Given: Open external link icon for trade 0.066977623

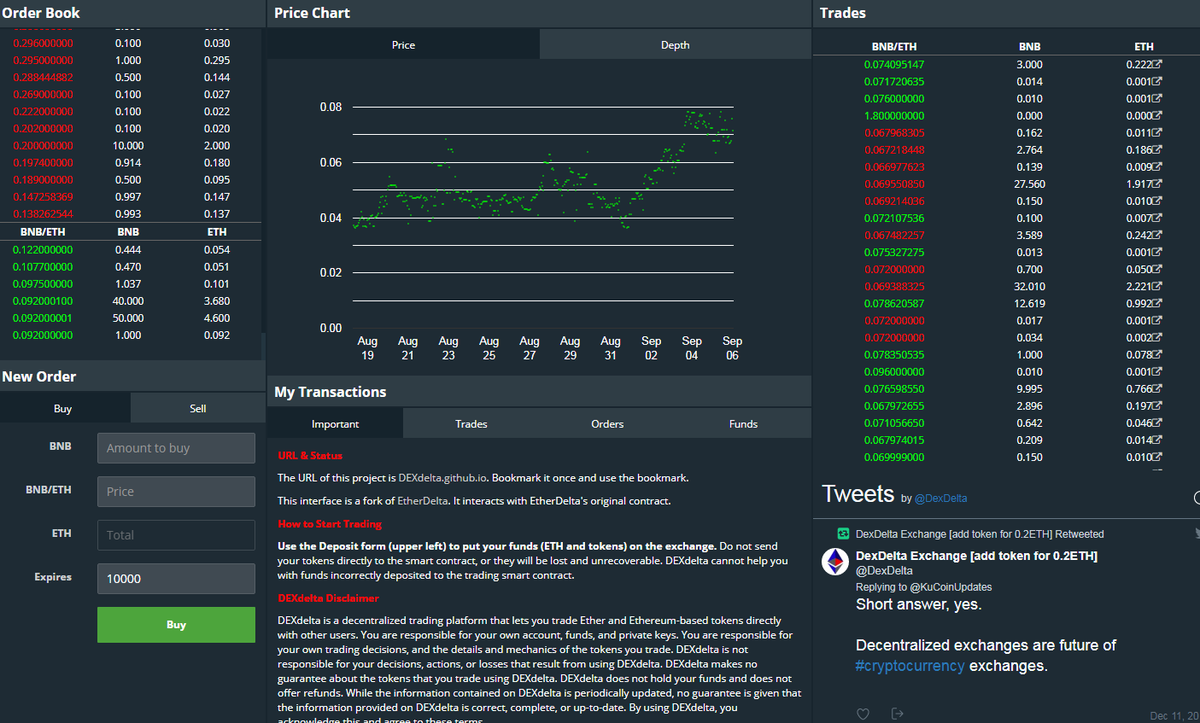Looking at the screenshot, I should (x=1158, y=167).
